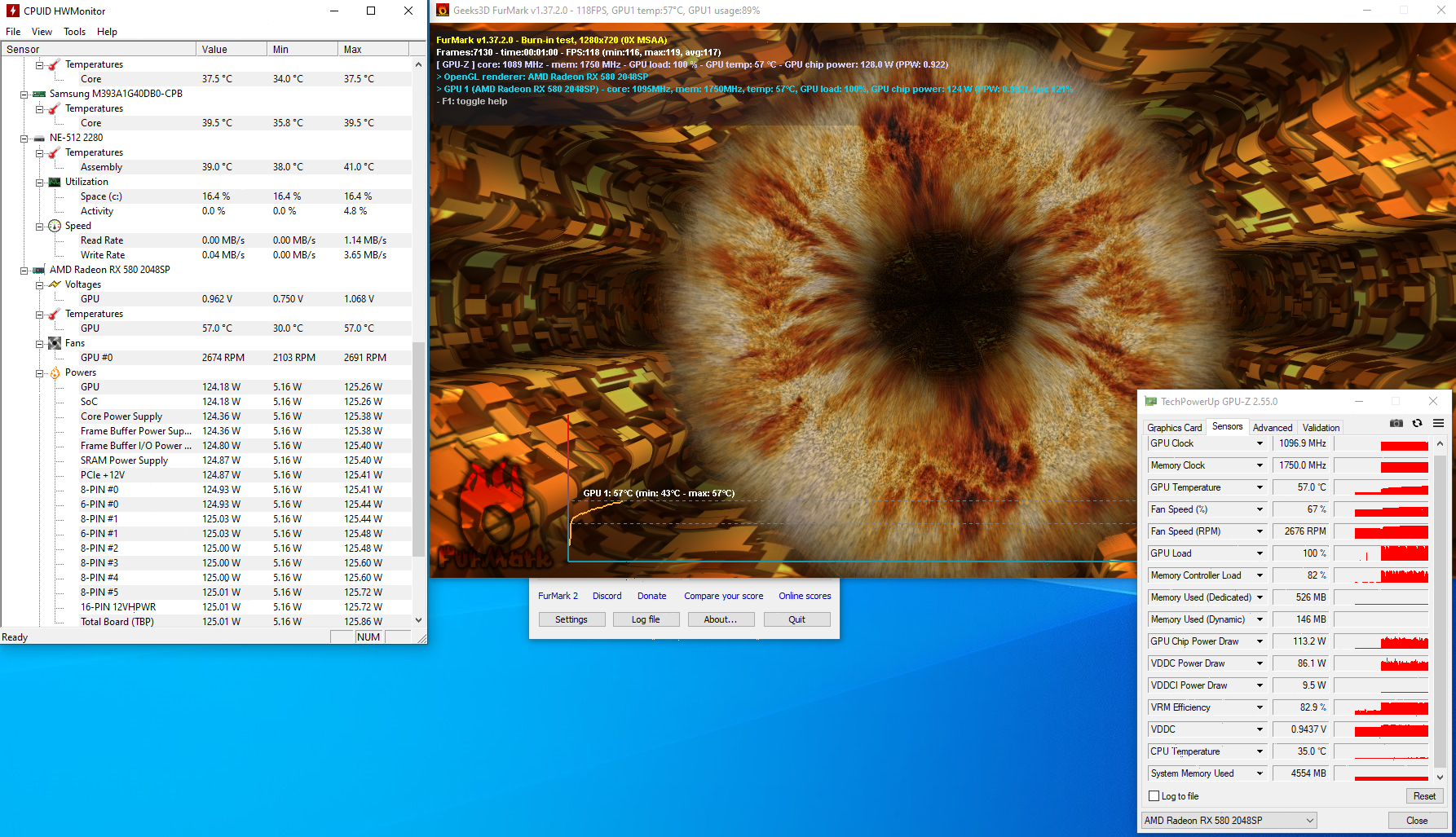Click the Quit button in FurMark
The height and width of the screenshot is (837, 1456).
[796, 619]
